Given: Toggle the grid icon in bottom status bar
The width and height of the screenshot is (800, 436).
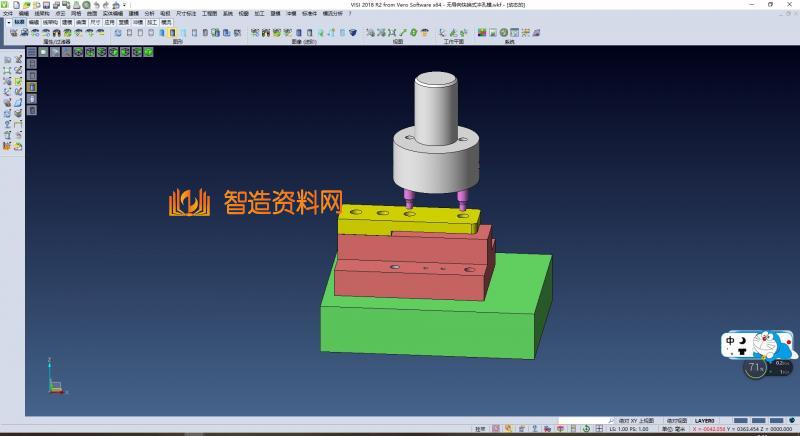Looking at the screenshot, I should pos(599,429).
